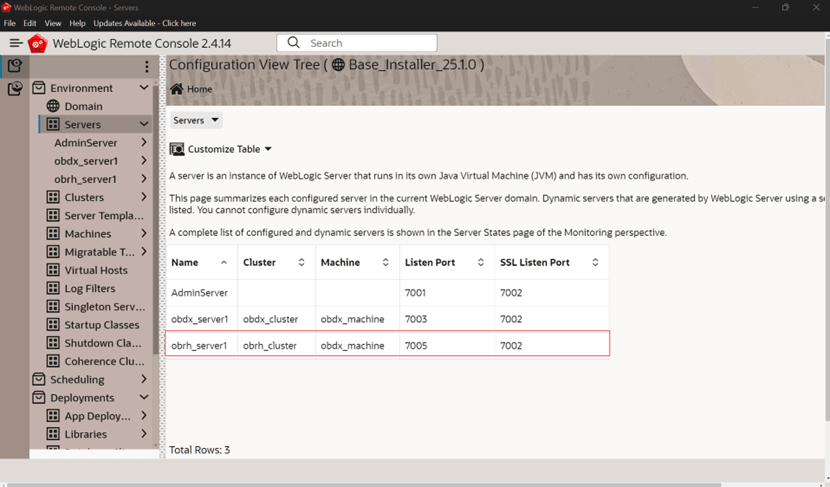The height and width of the screenshot is (487, 830).
Task: Click the Servers grid icon in tree
Action: (53, 124)
